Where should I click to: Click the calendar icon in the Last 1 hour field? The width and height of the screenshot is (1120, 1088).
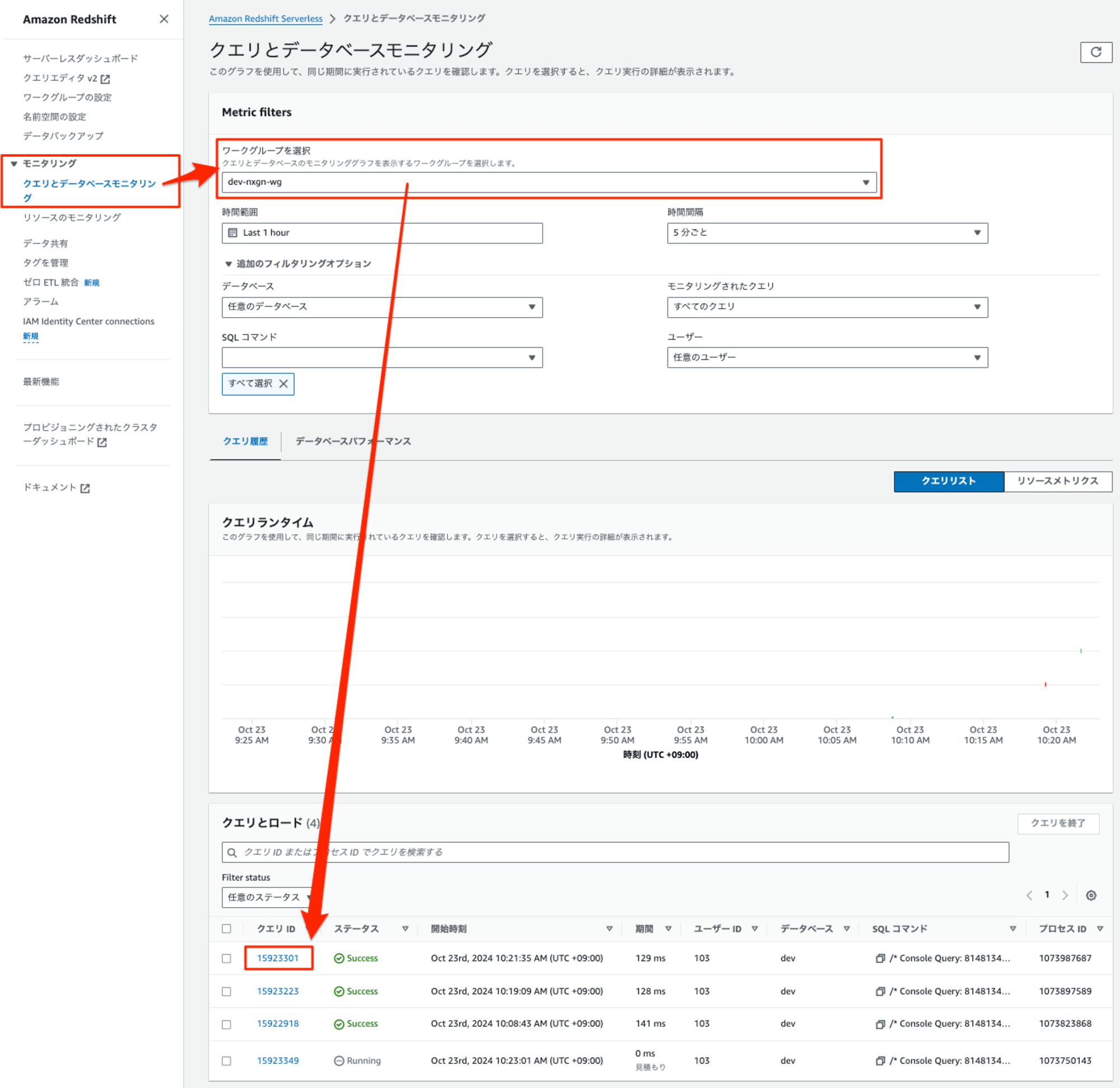point(232,233)
